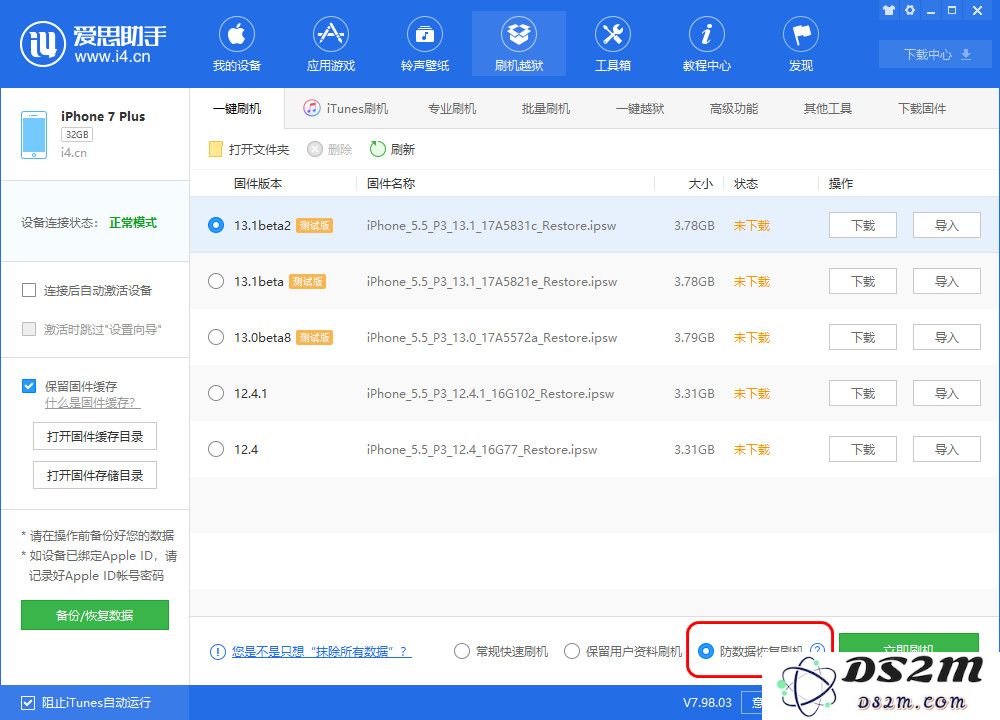Image resolution: width=1000 pixels, height=720 pixels.
Task: Click the 删除 delete icon
Action: [x=314, y=149]
